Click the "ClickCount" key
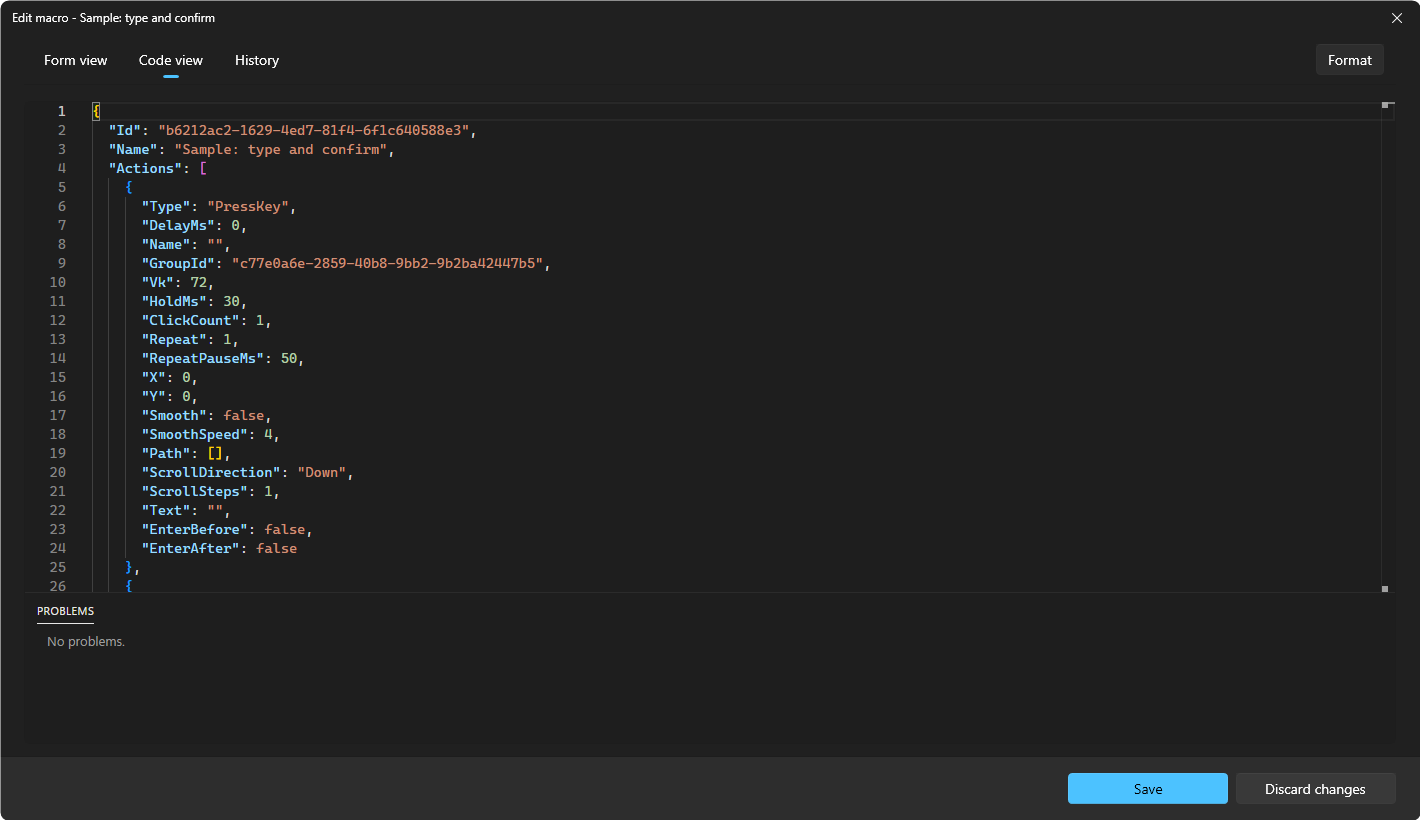 tap(190, 320)
